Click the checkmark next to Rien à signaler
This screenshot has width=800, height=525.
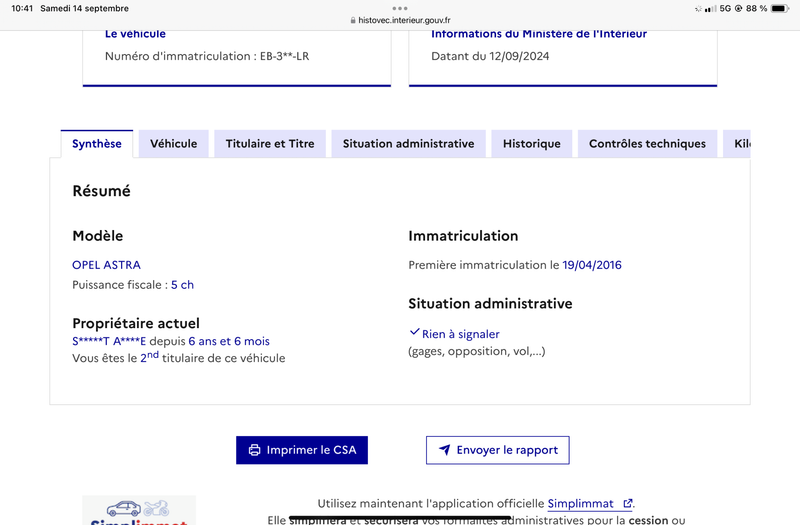[x=414, y=332]
